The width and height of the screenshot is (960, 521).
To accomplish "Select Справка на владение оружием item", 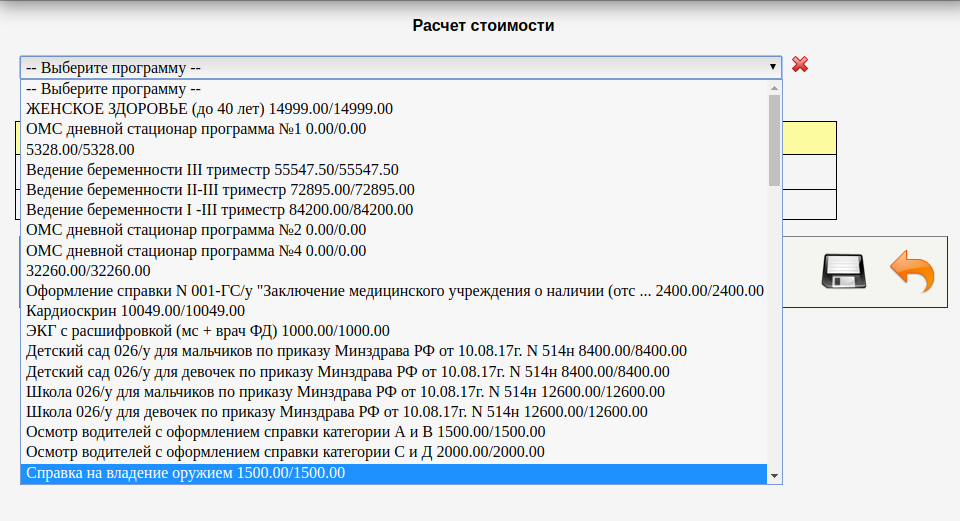I will (x=186, y=473).
